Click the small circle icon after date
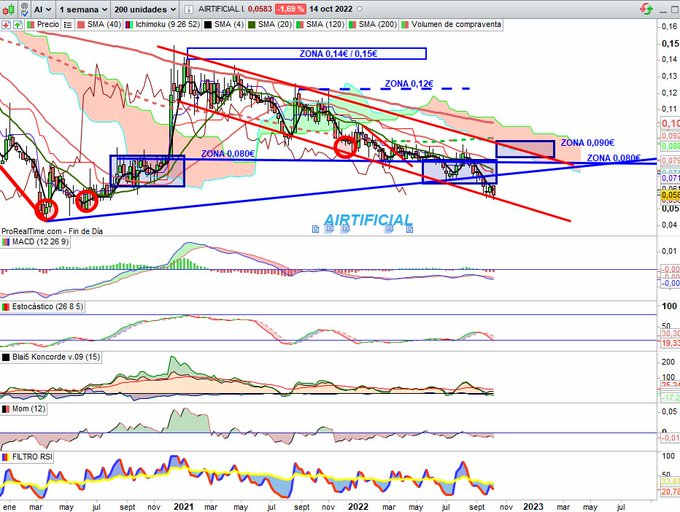Image resolution: width=680 pixels, height=512 pixels. 360,9
